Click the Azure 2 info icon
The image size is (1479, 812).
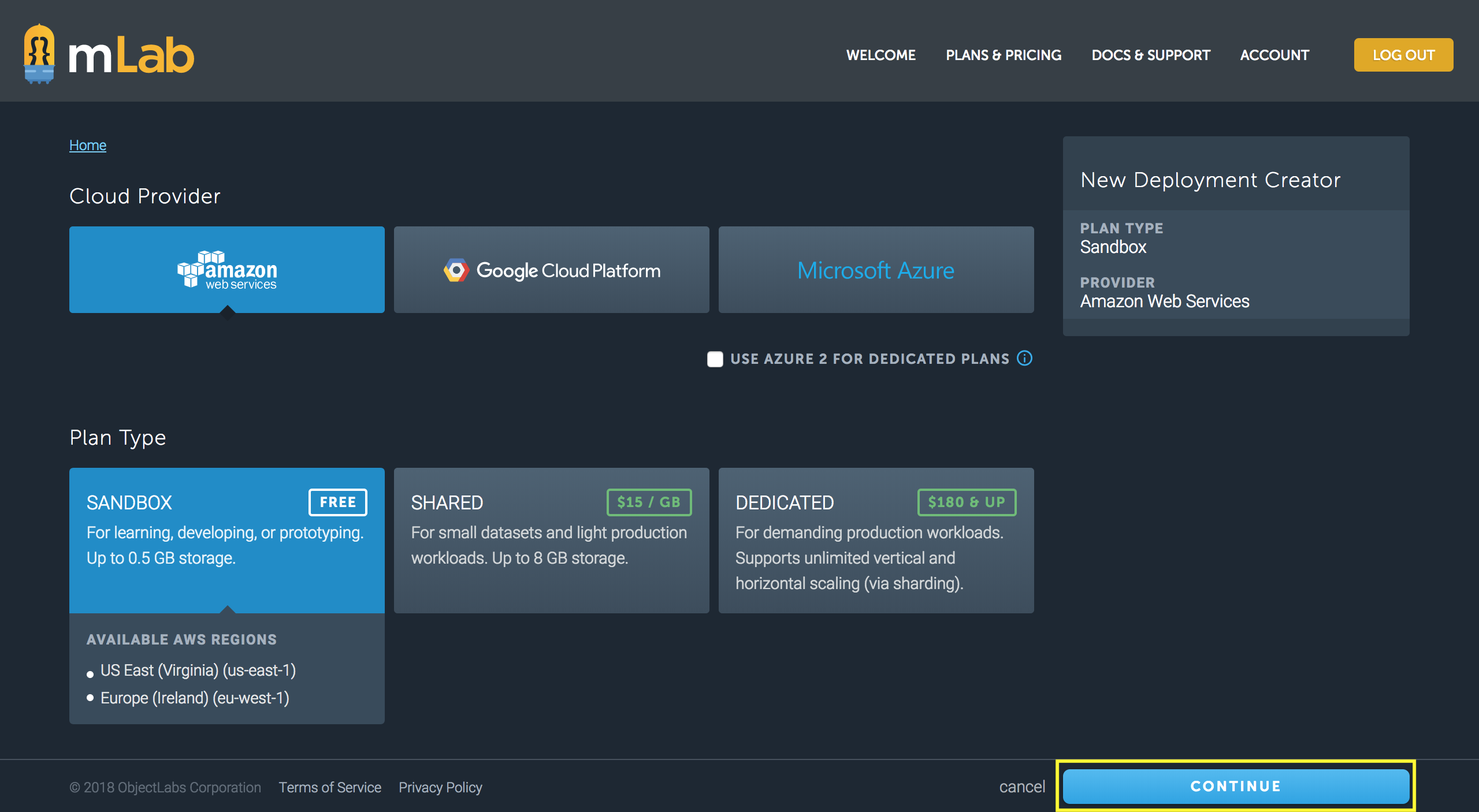1024,359
